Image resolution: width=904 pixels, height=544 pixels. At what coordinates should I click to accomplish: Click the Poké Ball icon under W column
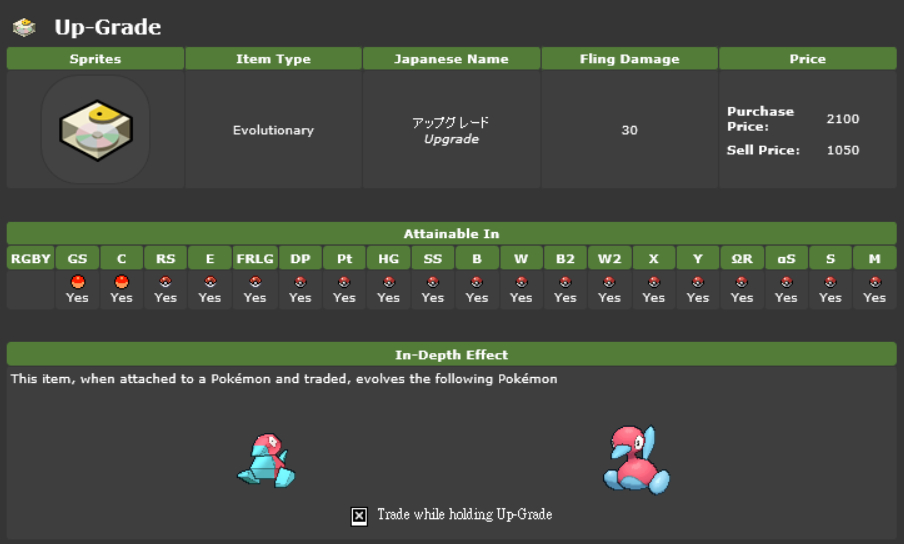[x=521, y=282]
